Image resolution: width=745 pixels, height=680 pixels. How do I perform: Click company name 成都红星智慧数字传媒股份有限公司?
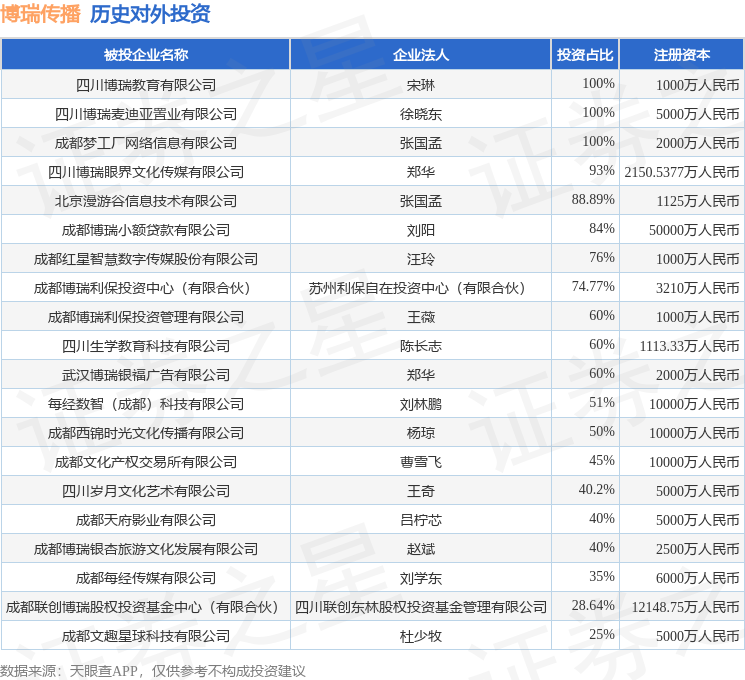(x=146, y=259)
